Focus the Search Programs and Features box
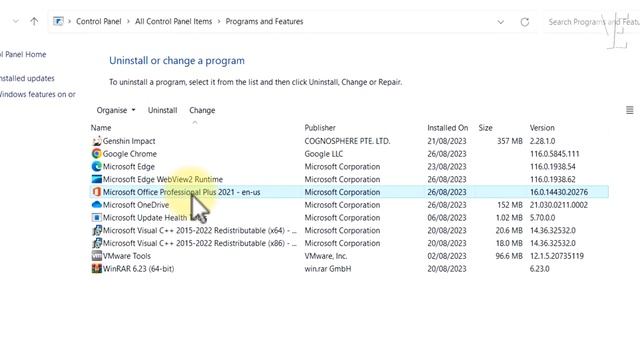The image size is (640, 360). tap(593, 22)
